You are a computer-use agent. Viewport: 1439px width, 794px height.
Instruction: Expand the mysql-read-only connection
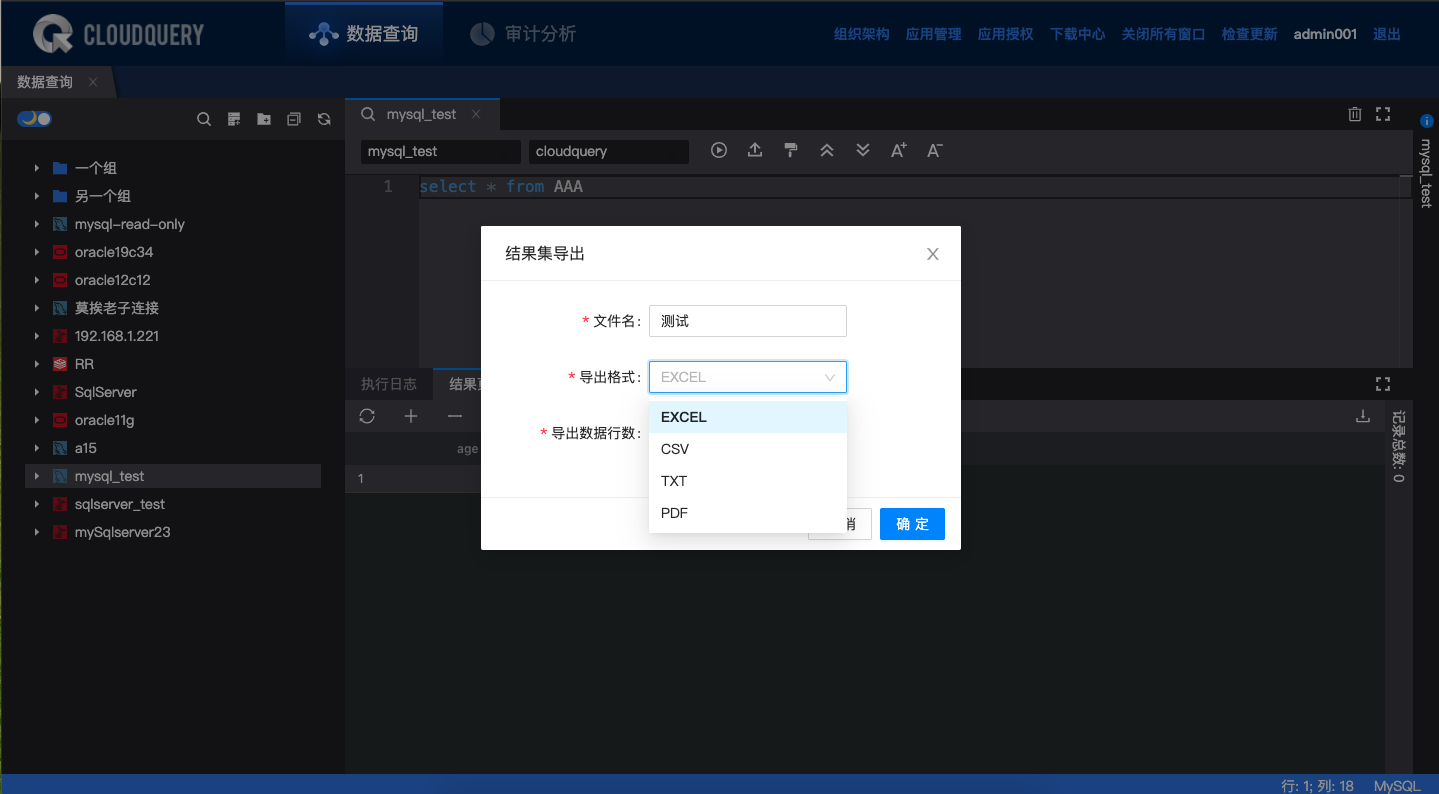pos(37,224)
